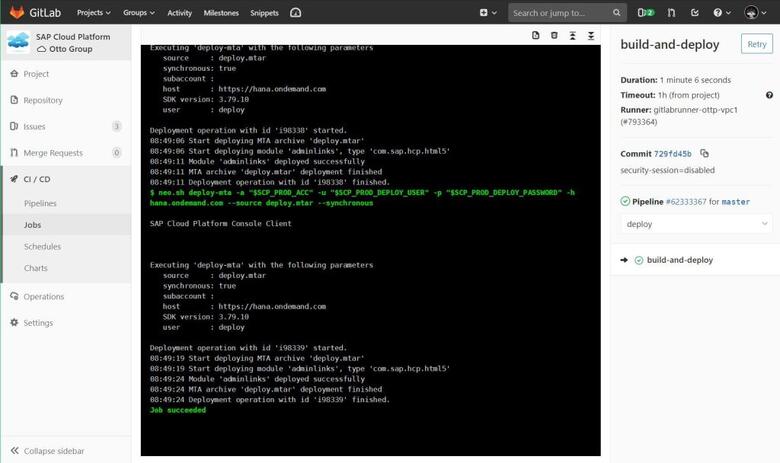Open the to-do list icon
This screenshot has width=780, height=463.
(695, 13)
